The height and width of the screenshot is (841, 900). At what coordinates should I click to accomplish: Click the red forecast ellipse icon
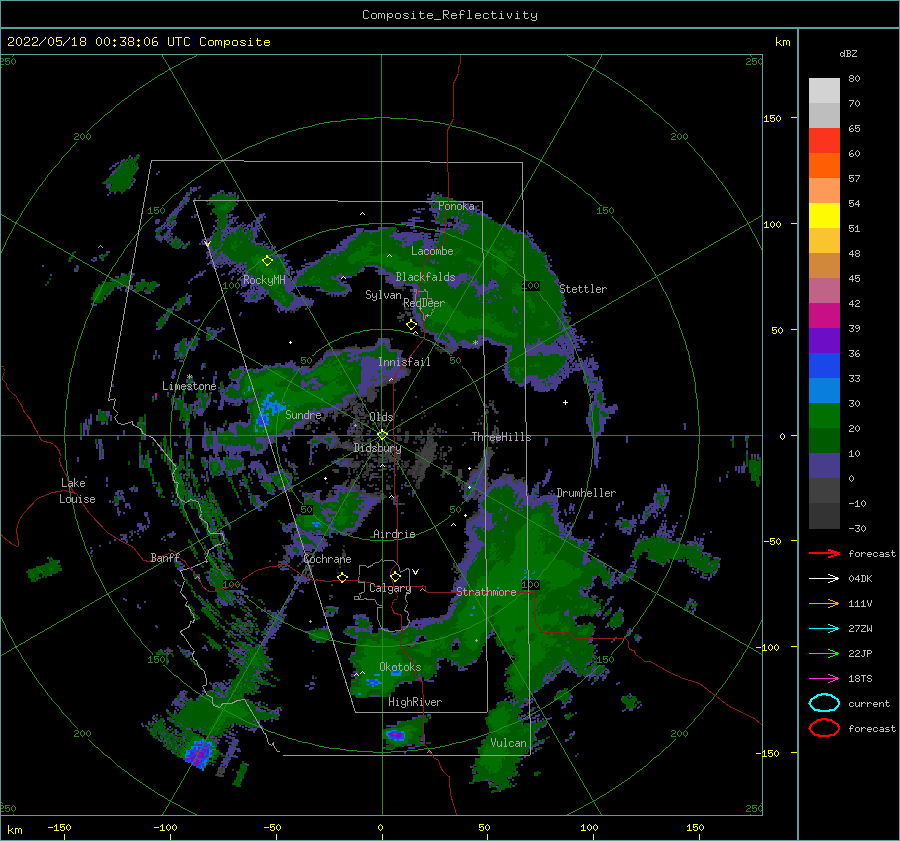824,728
